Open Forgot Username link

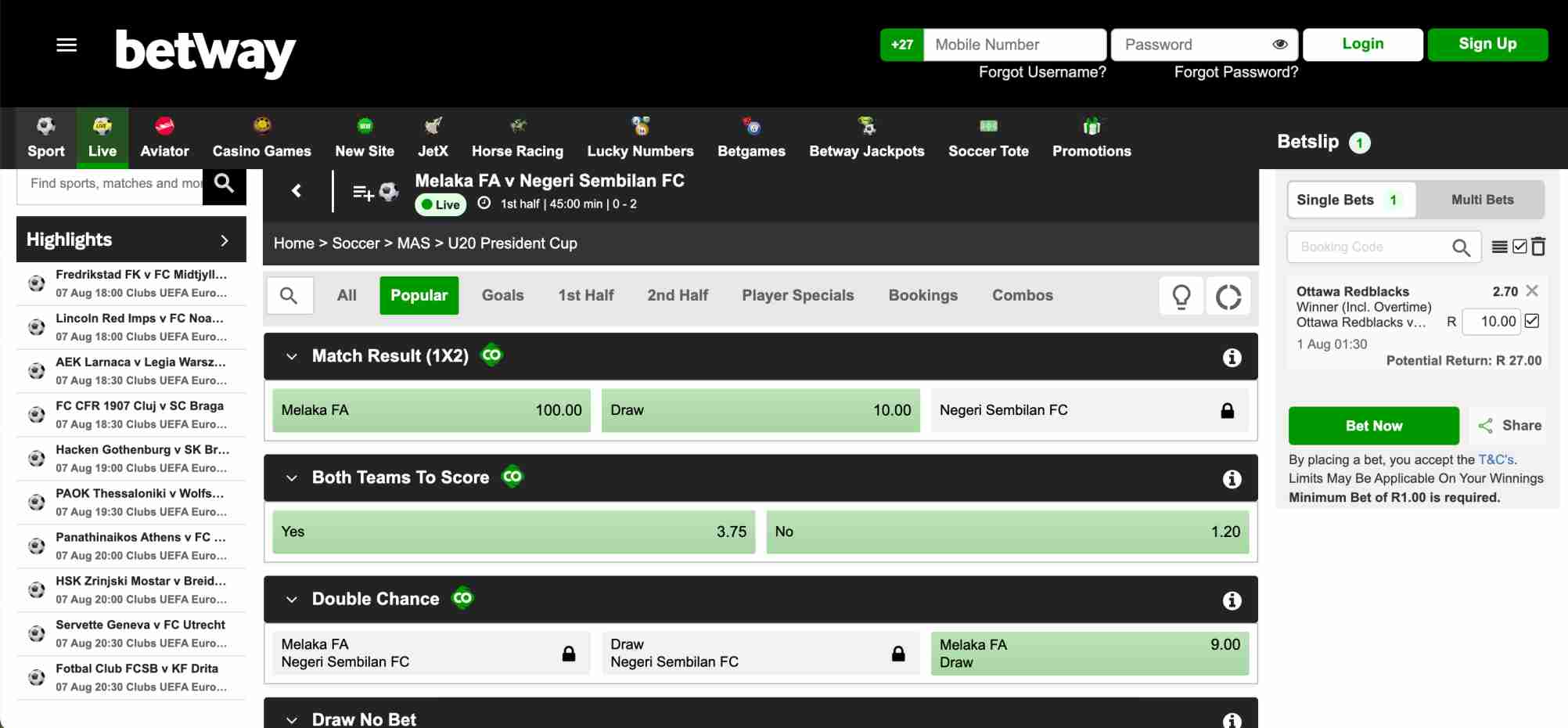coord(1042,72)
